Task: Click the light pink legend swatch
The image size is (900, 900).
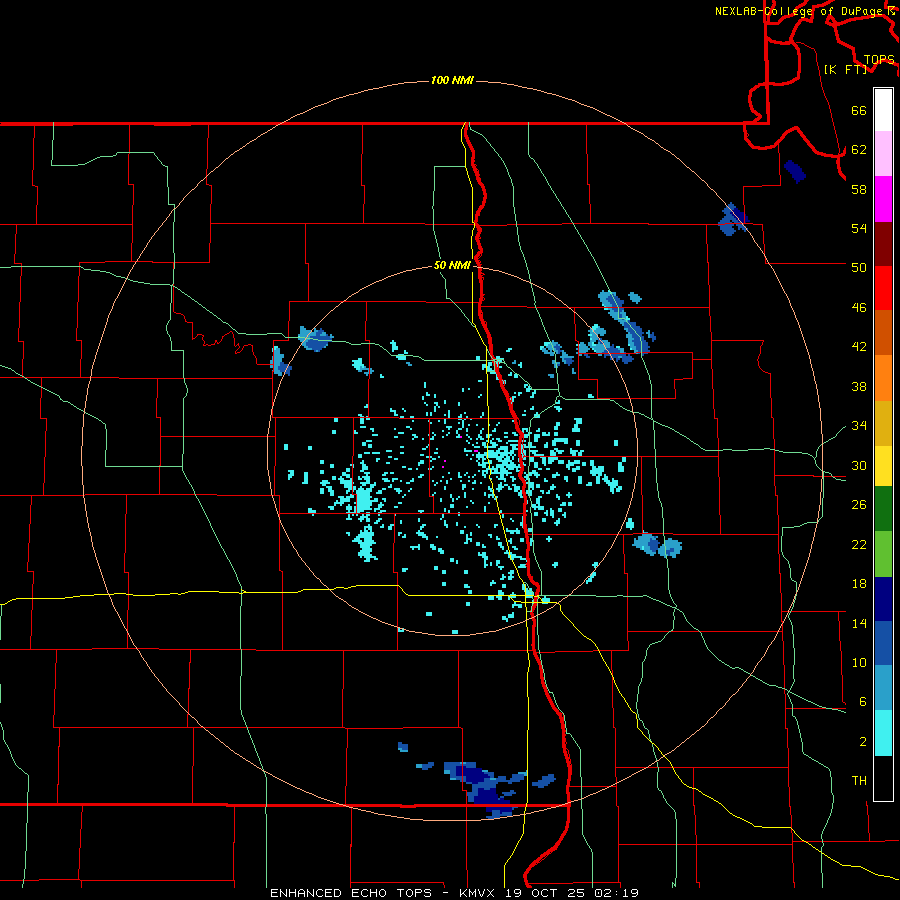Action: pos(883,154)
